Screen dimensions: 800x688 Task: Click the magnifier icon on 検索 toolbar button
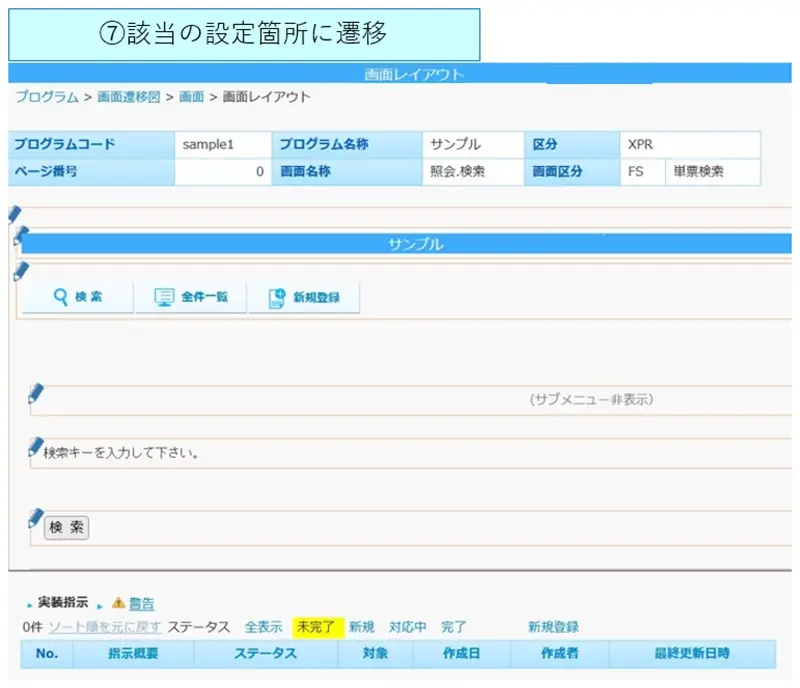pos(61,297)
